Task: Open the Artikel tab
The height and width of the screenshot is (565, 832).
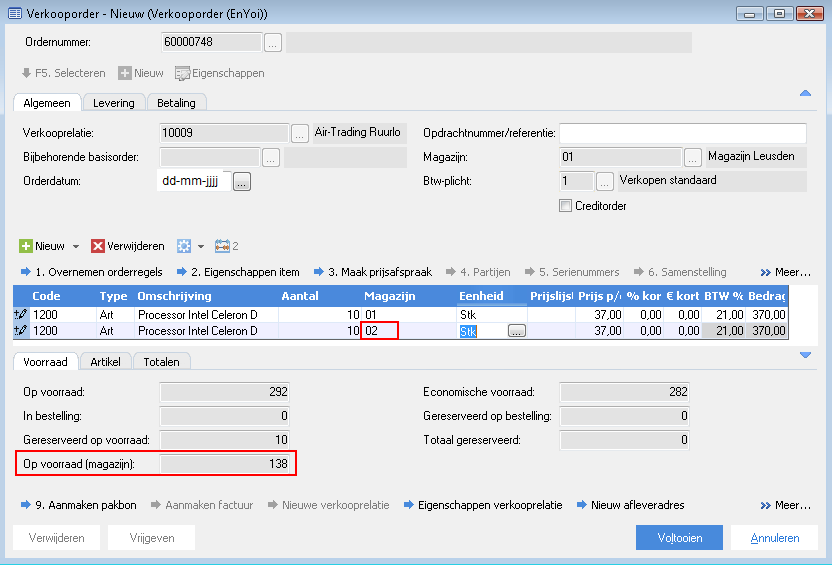Action: (x=105, y=362)
